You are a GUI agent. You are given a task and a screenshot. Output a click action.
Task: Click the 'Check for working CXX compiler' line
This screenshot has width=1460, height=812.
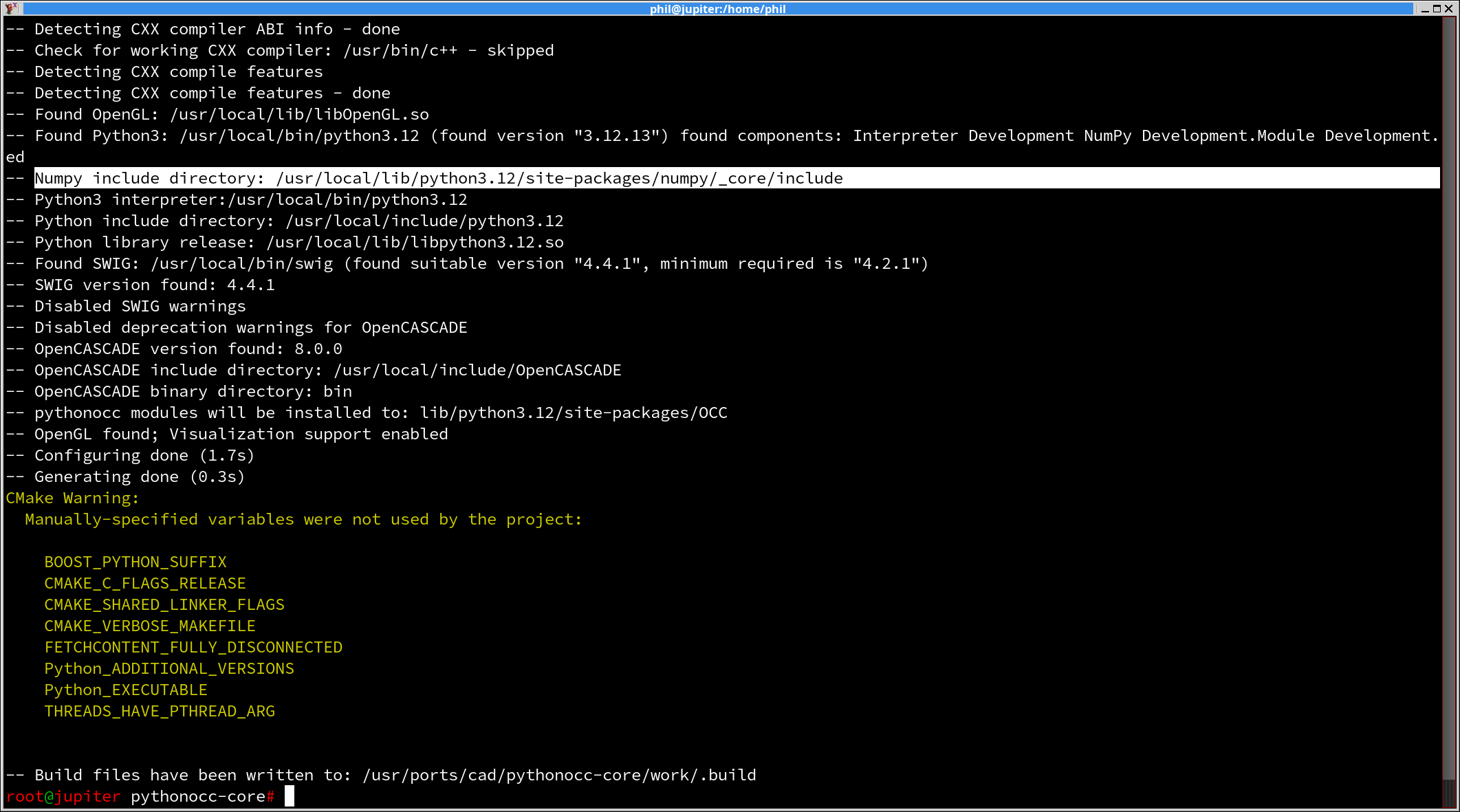coord(280,50)
